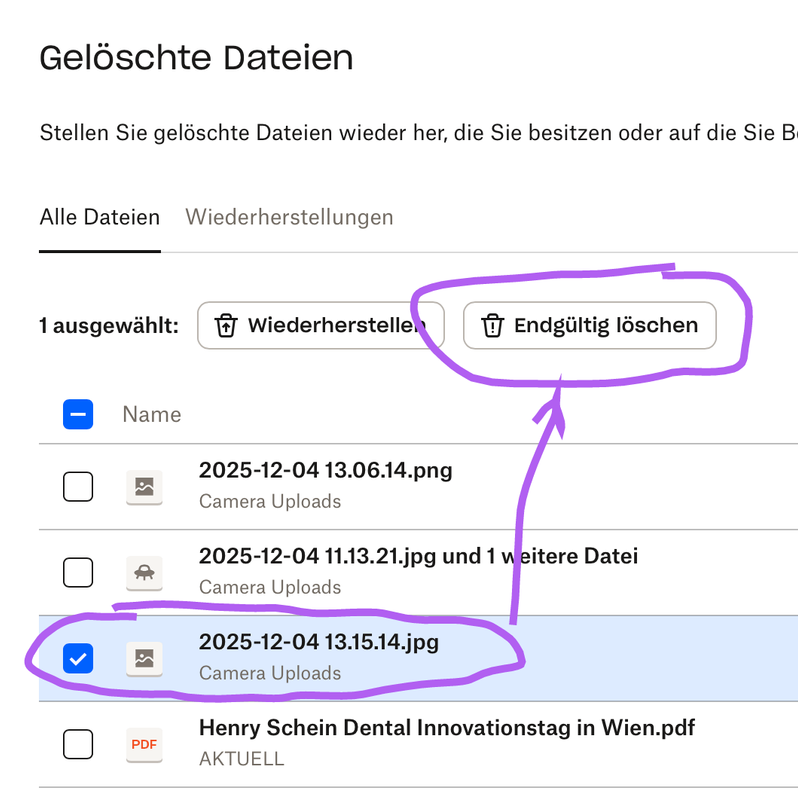Click the Endgültig löschen button
This screenshot has width=798, height=800.
pos(590,326)
